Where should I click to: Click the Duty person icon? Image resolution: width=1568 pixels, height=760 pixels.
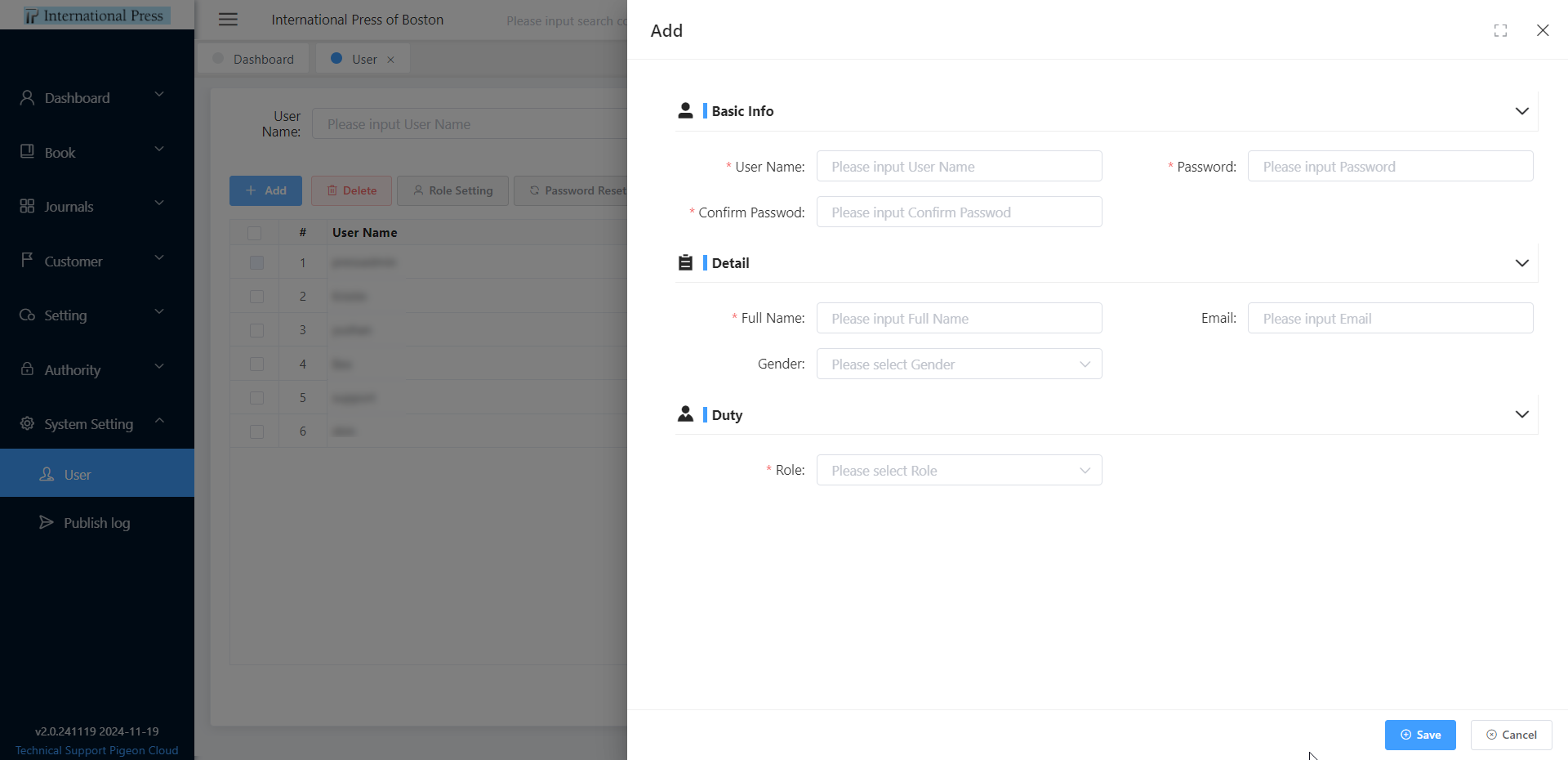tap(685, 414)
